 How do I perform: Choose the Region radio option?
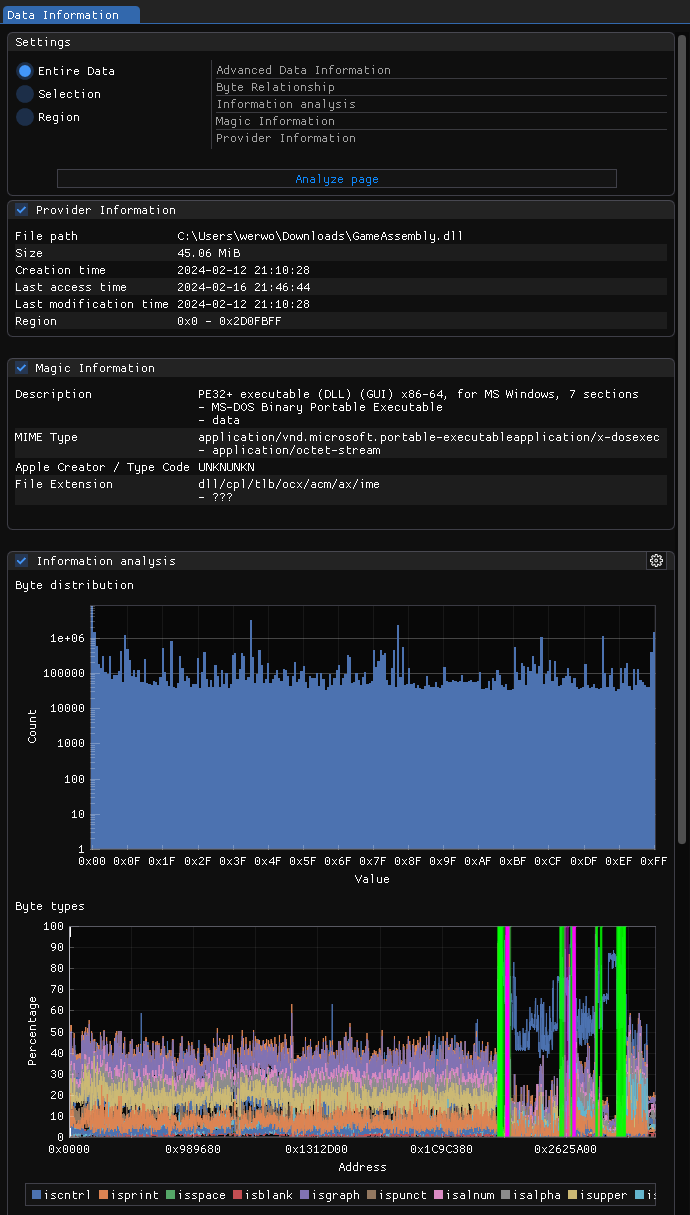pyautogui.click(x=25, y=117)
